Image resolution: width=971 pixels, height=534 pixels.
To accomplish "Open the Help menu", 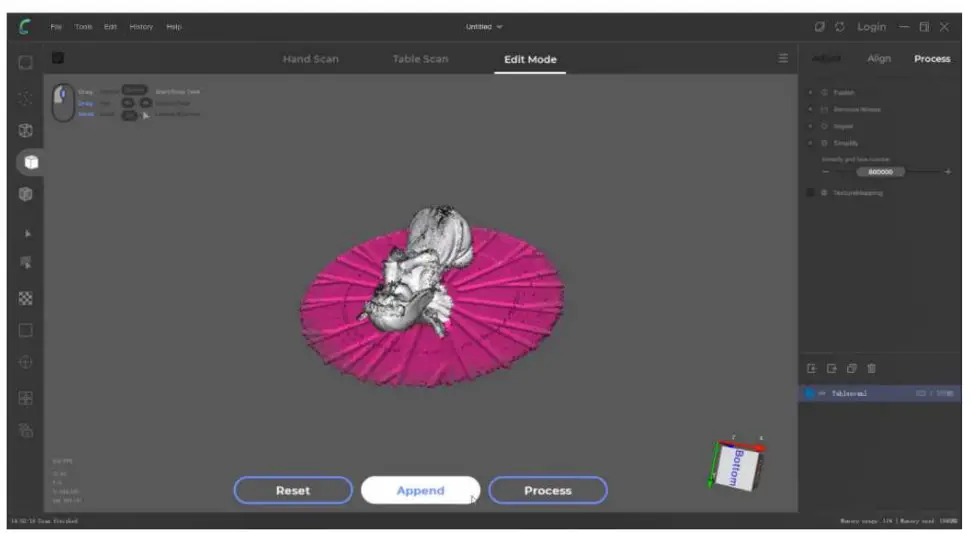I will 174,27.
